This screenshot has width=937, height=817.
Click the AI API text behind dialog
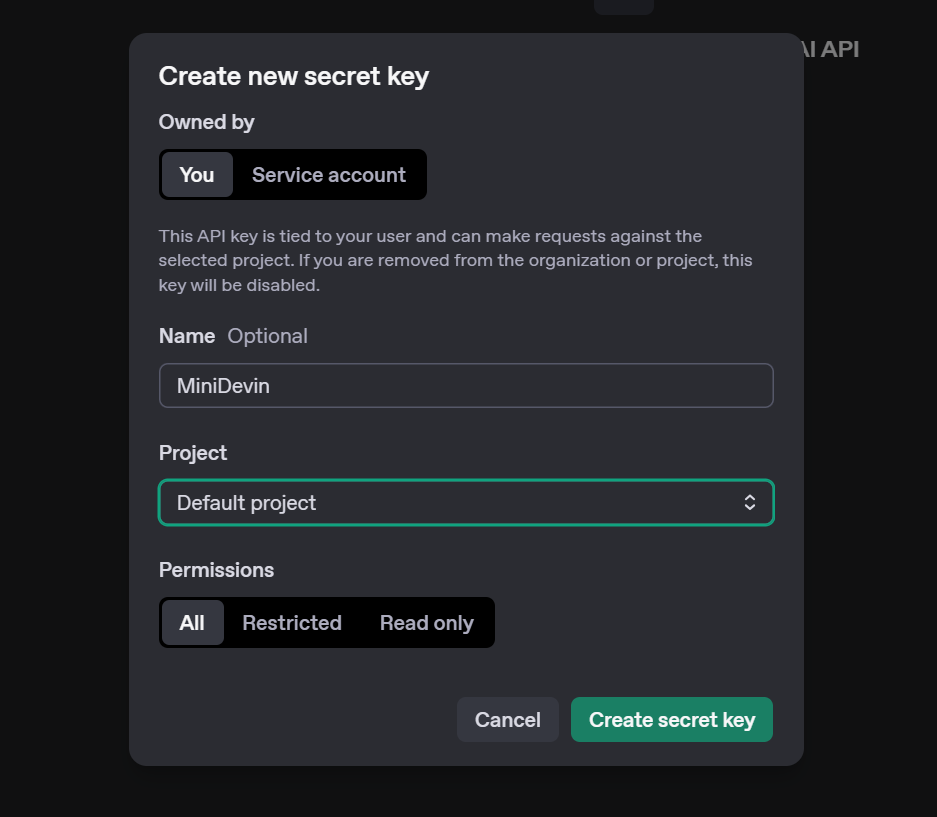point(832,49)
